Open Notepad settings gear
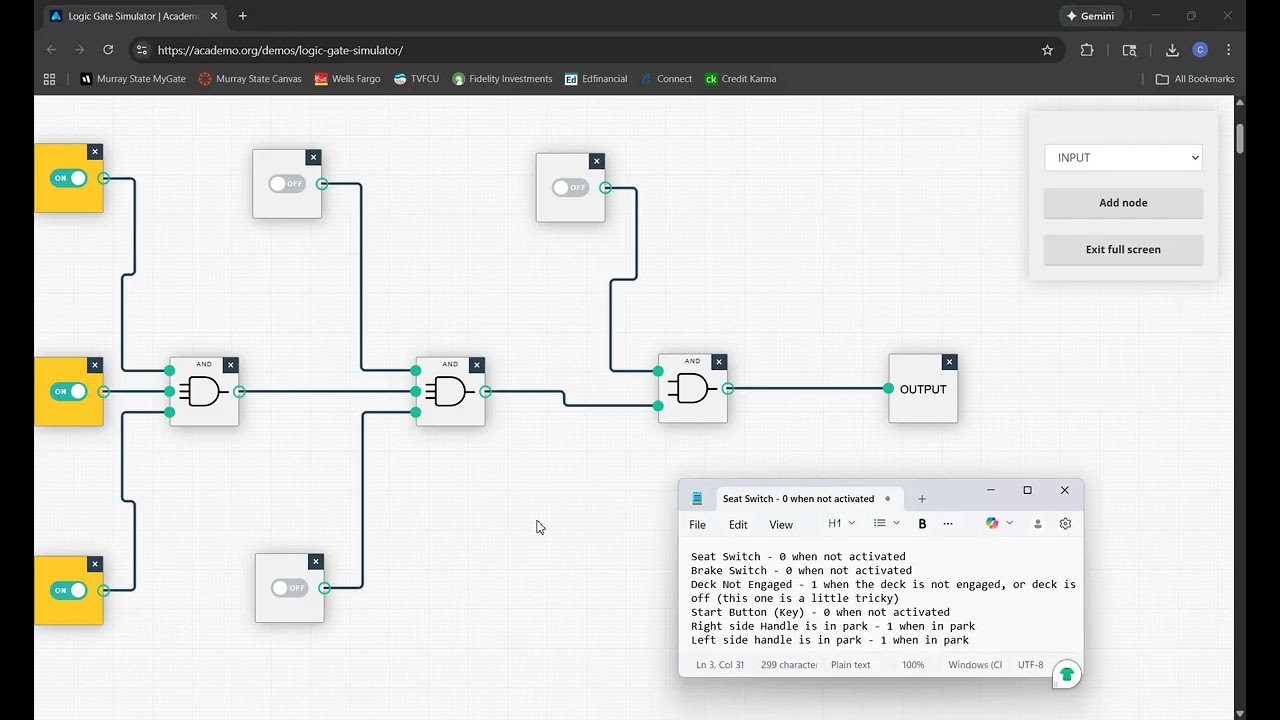The width and height of the screenshot is (1280, 720). (x=1066, y=524)
